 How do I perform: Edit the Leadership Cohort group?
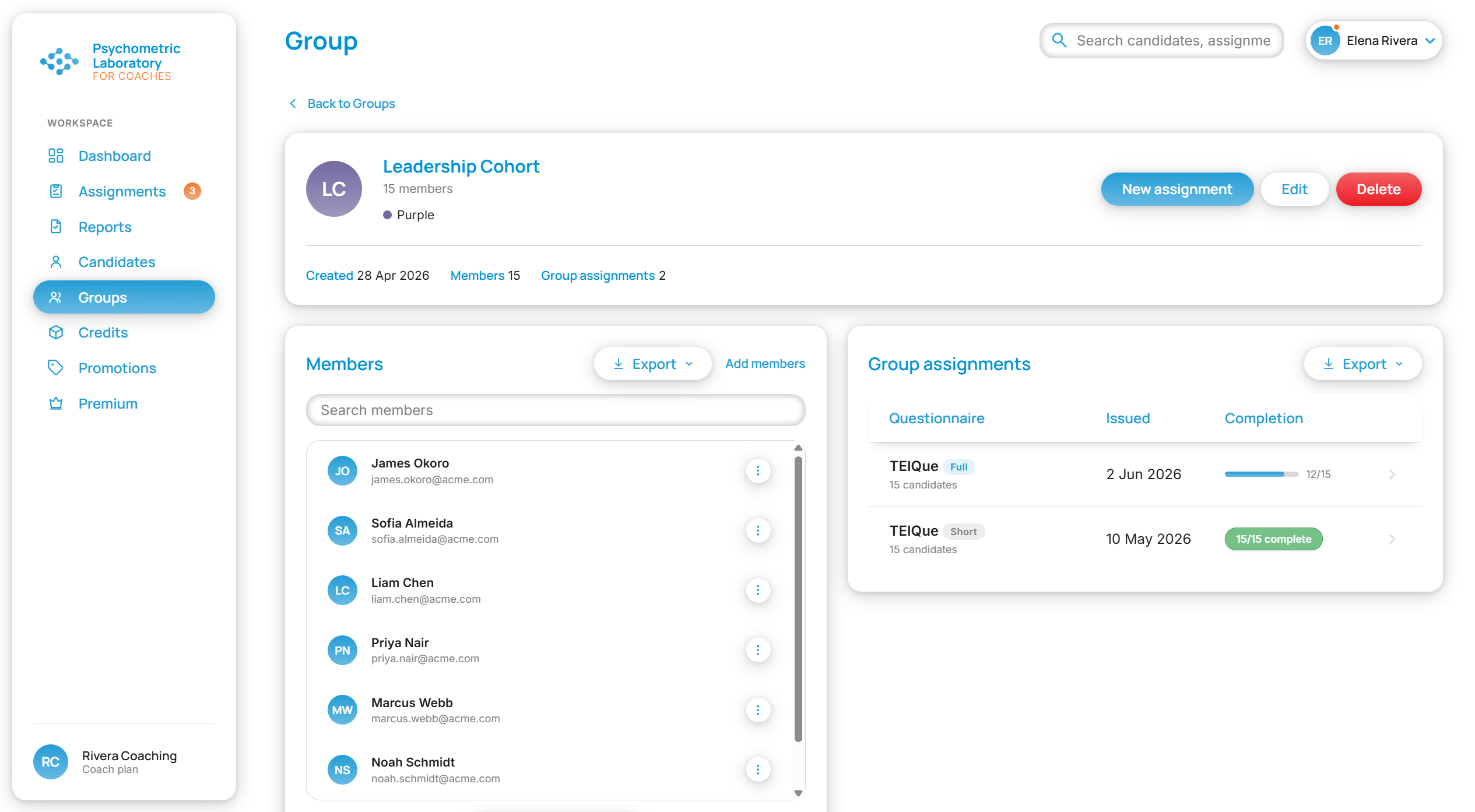(x=1294, y=189)
